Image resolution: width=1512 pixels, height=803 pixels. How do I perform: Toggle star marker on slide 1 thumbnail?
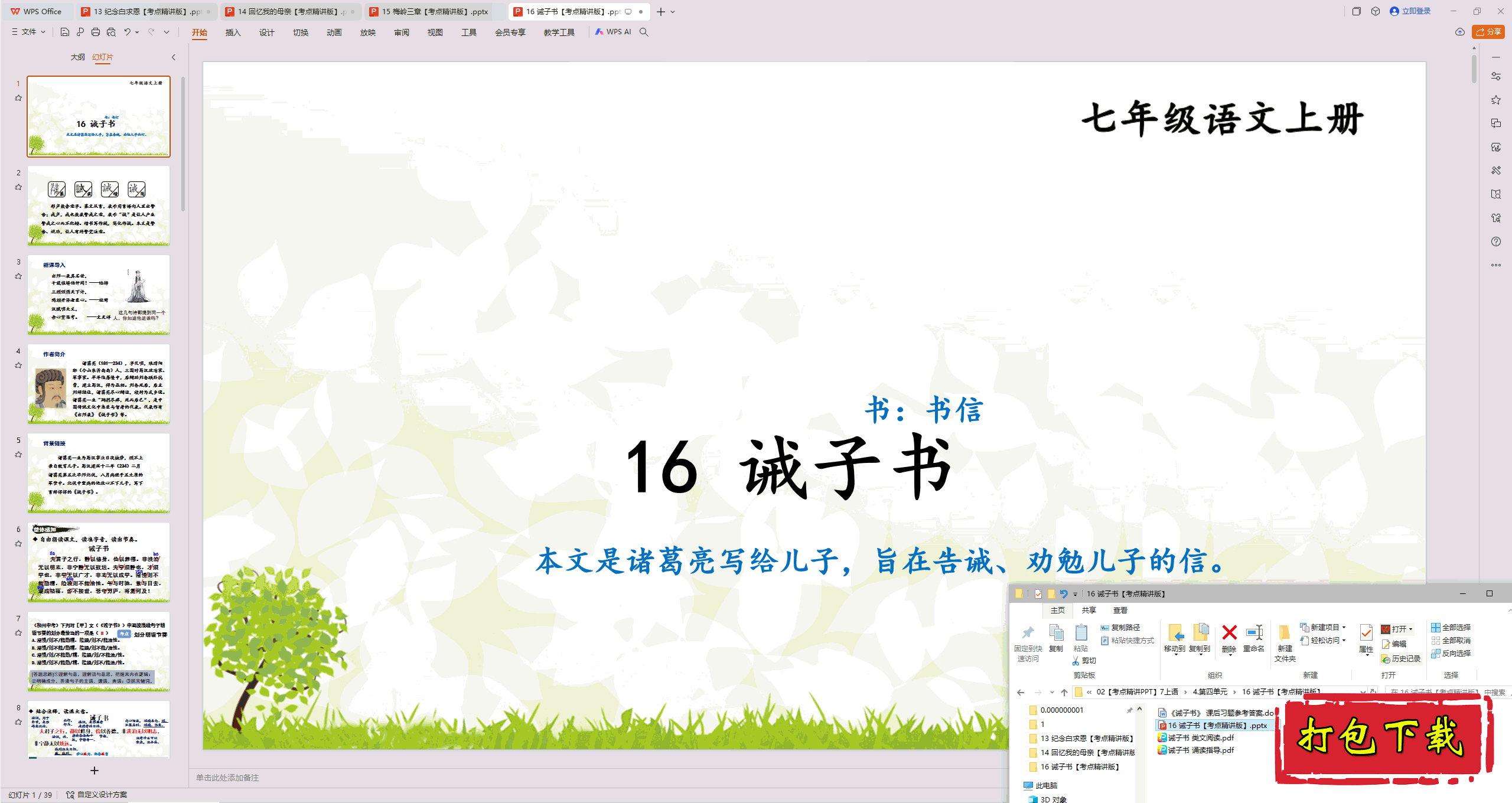18,98
